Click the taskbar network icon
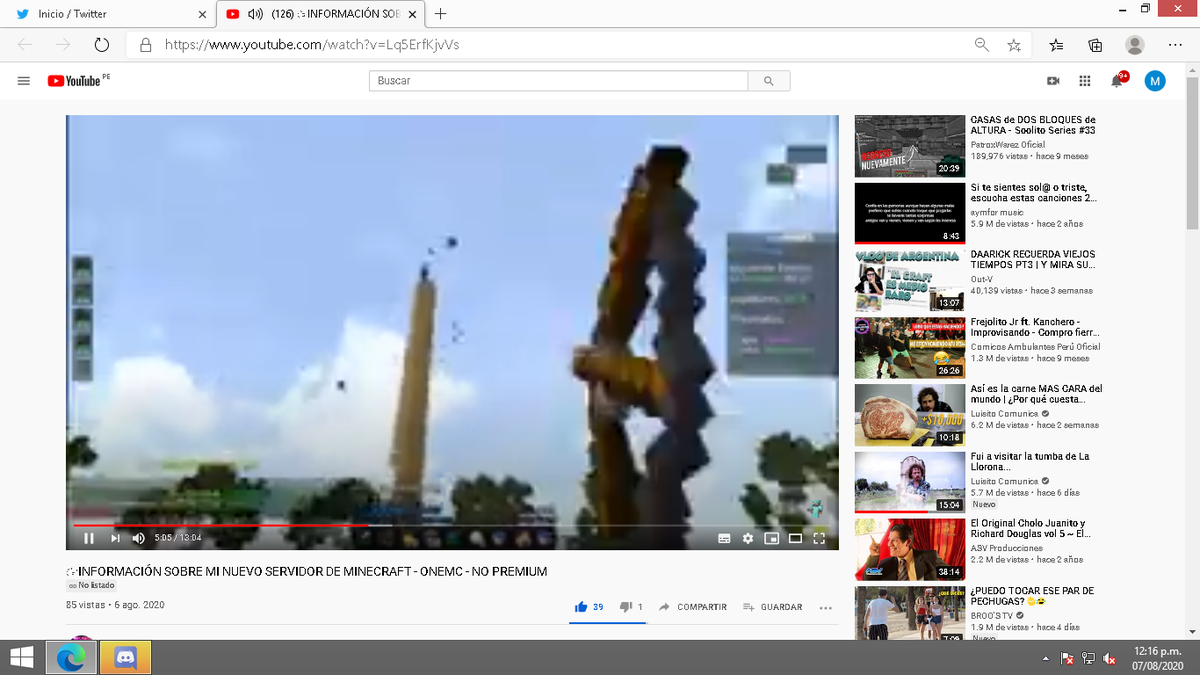This screenshot has width=1200, height=675. pyautogui.click(x=1089, y=659)
